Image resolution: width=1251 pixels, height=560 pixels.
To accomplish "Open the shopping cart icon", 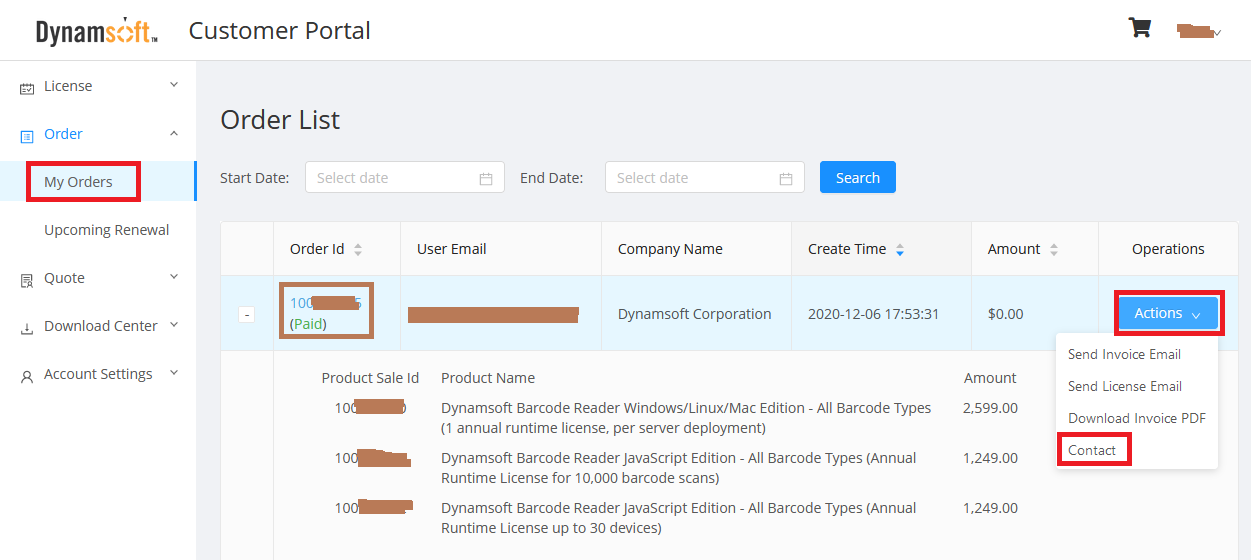I will click(1139, 28).
